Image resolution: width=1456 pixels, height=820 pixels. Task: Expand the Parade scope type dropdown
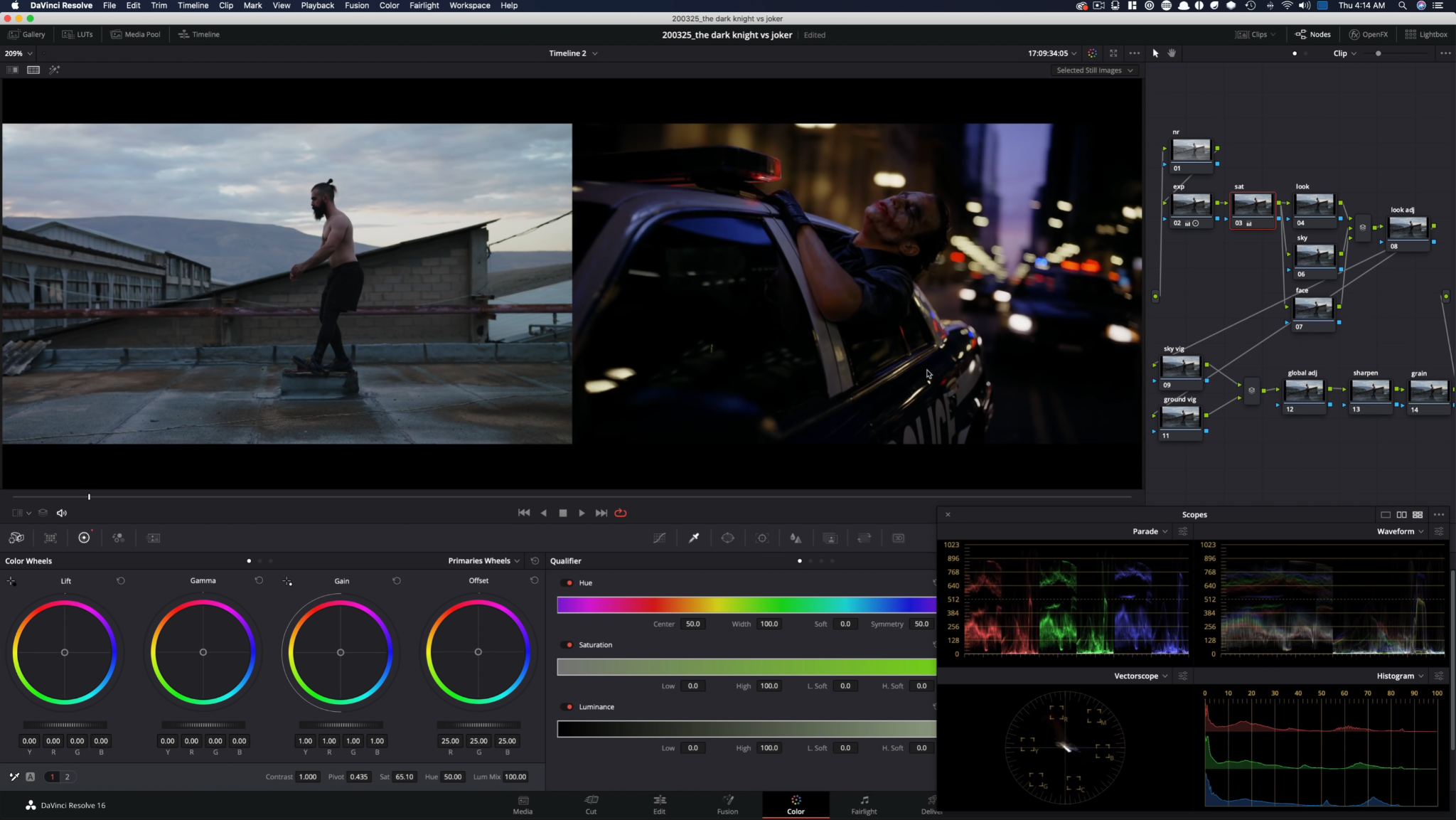point(1150,532)
